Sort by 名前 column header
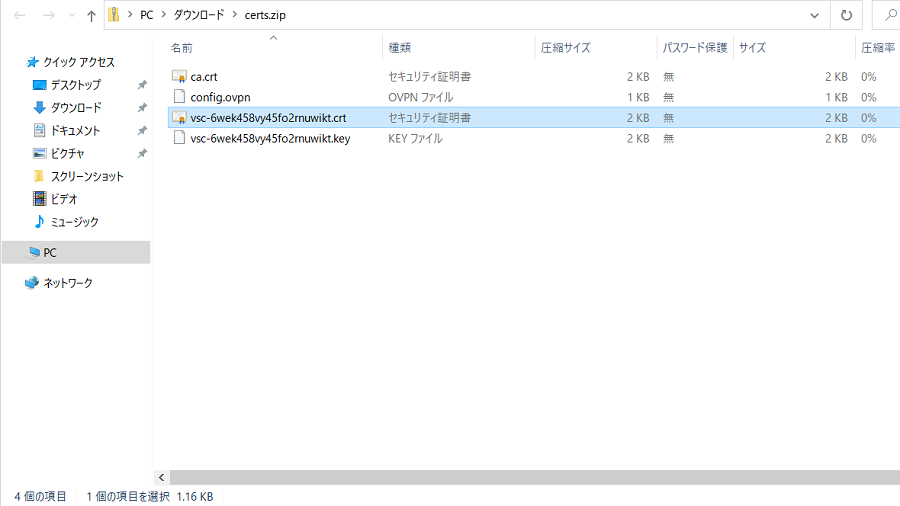Viewport: 900px width, 506px height. pos(182,48)
